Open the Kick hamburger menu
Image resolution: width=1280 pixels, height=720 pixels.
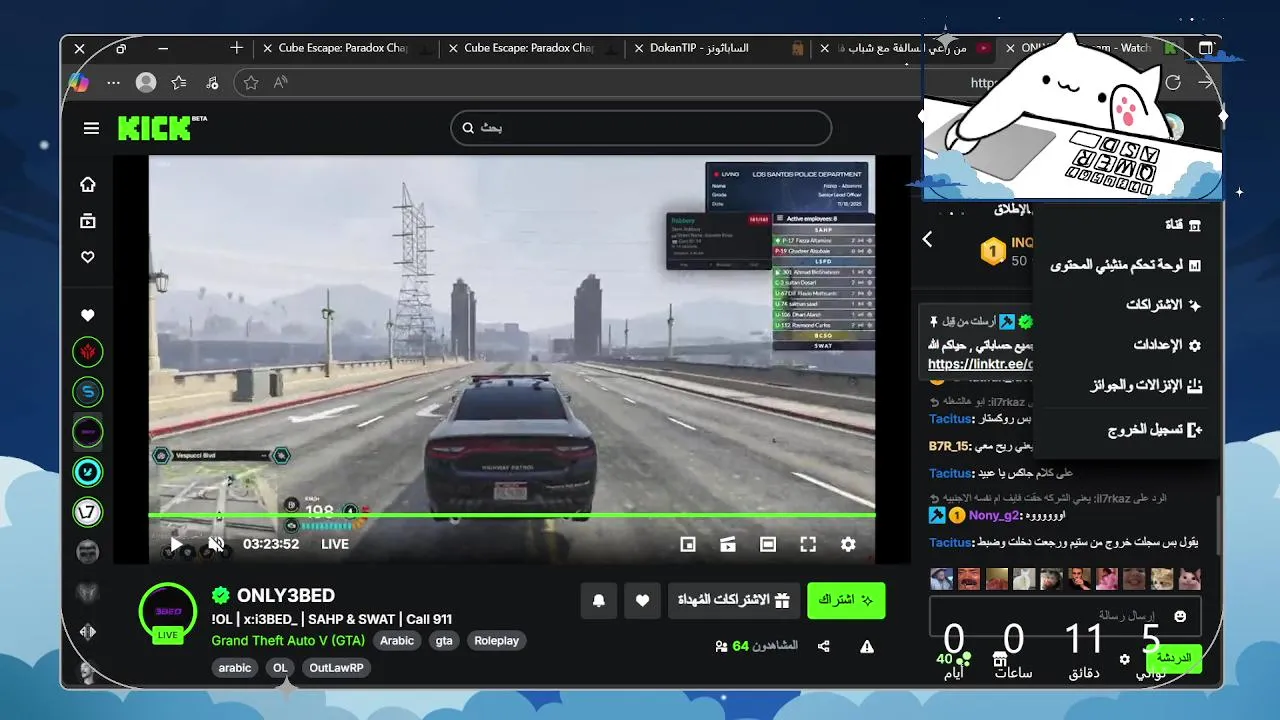[x=91, y=128]
